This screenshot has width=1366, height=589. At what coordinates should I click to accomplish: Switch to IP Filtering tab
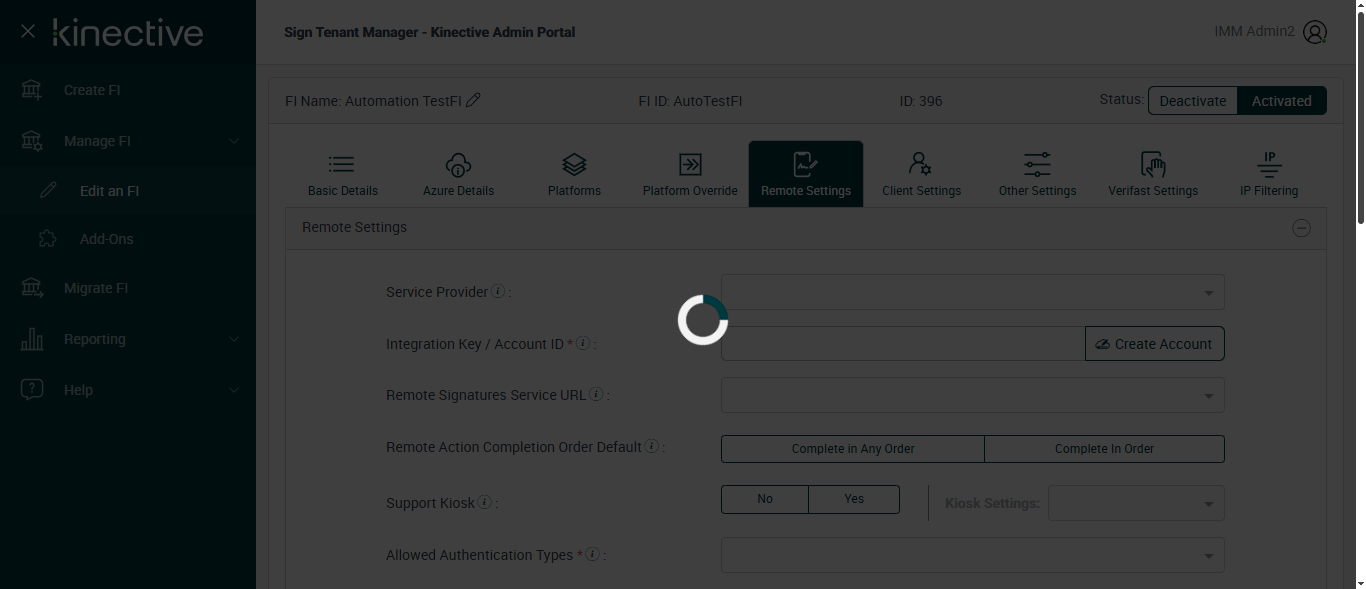tap(1269, 174)
